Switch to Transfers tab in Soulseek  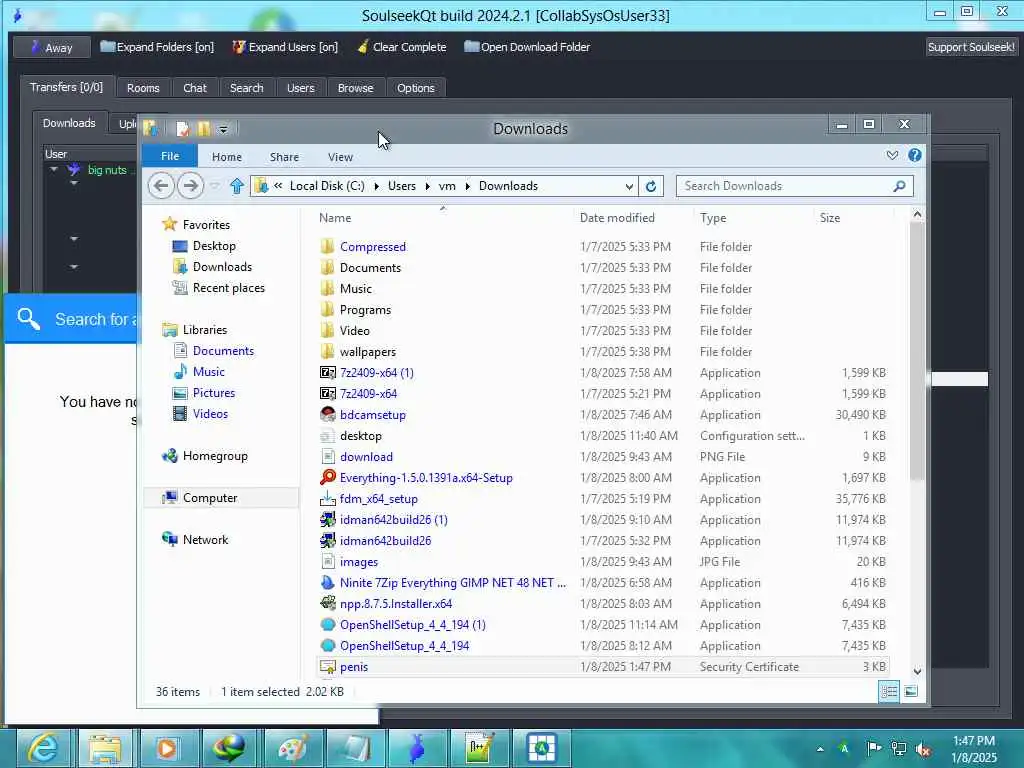point(66,87)
